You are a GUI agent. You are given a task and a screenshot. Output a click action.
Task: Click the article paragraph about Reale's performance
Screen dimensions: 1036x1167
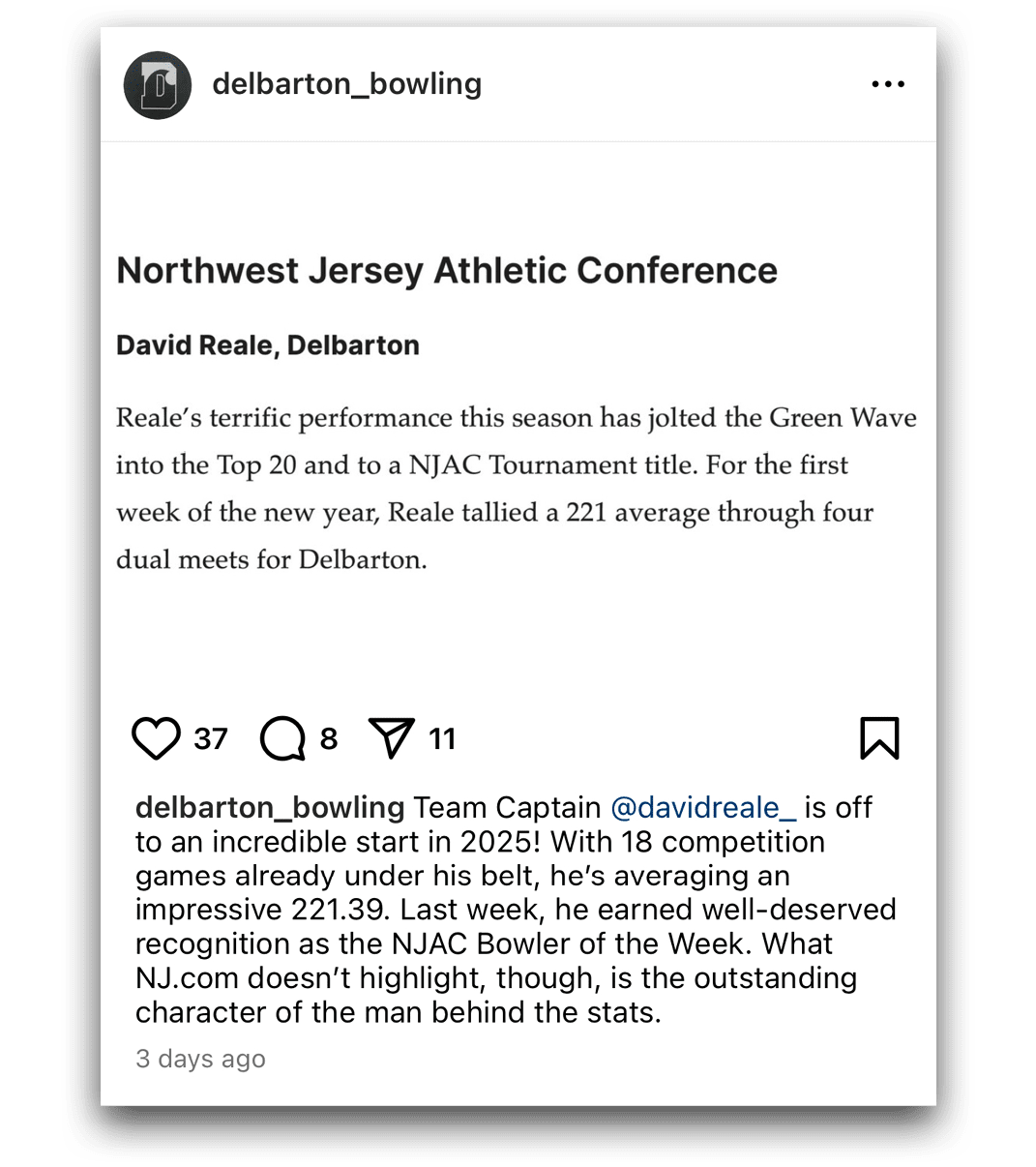click(516, 489)
